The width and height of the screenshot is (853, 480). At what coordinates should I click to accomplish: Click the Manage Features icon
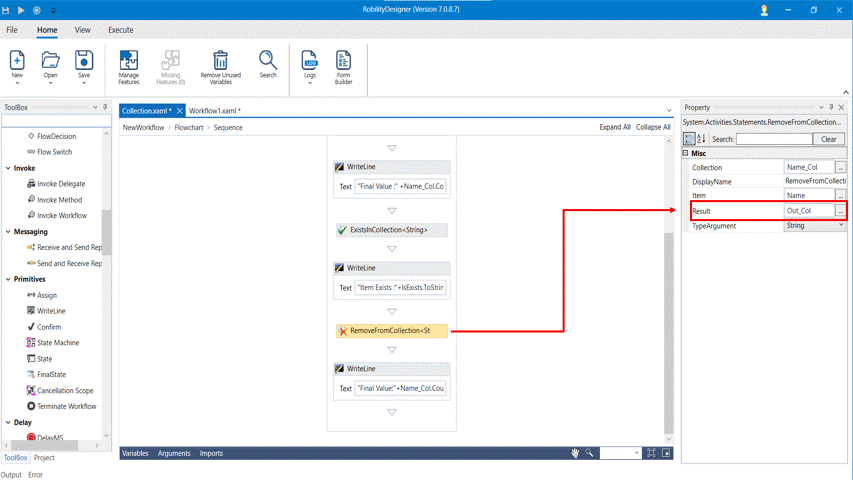(129, 61)
